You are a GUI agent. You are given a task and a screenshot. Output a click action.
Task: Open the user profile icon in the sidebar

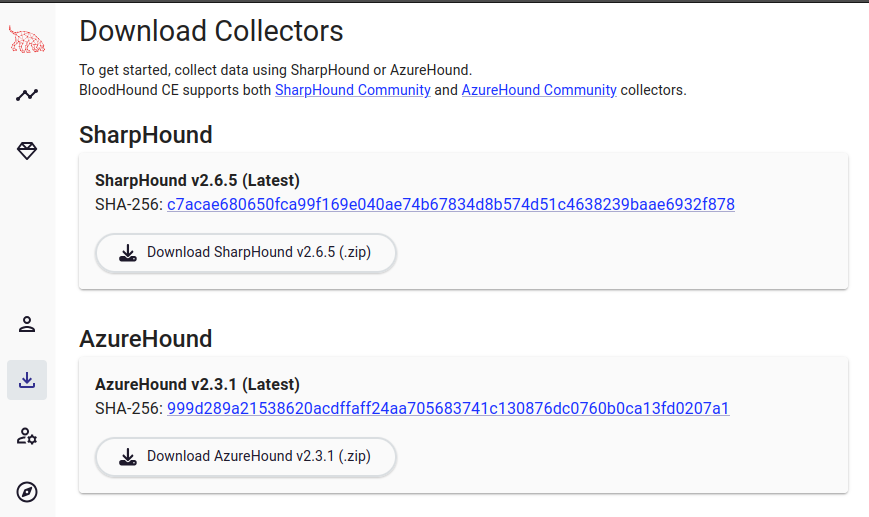pyautogui.click(x=27, y=324)
